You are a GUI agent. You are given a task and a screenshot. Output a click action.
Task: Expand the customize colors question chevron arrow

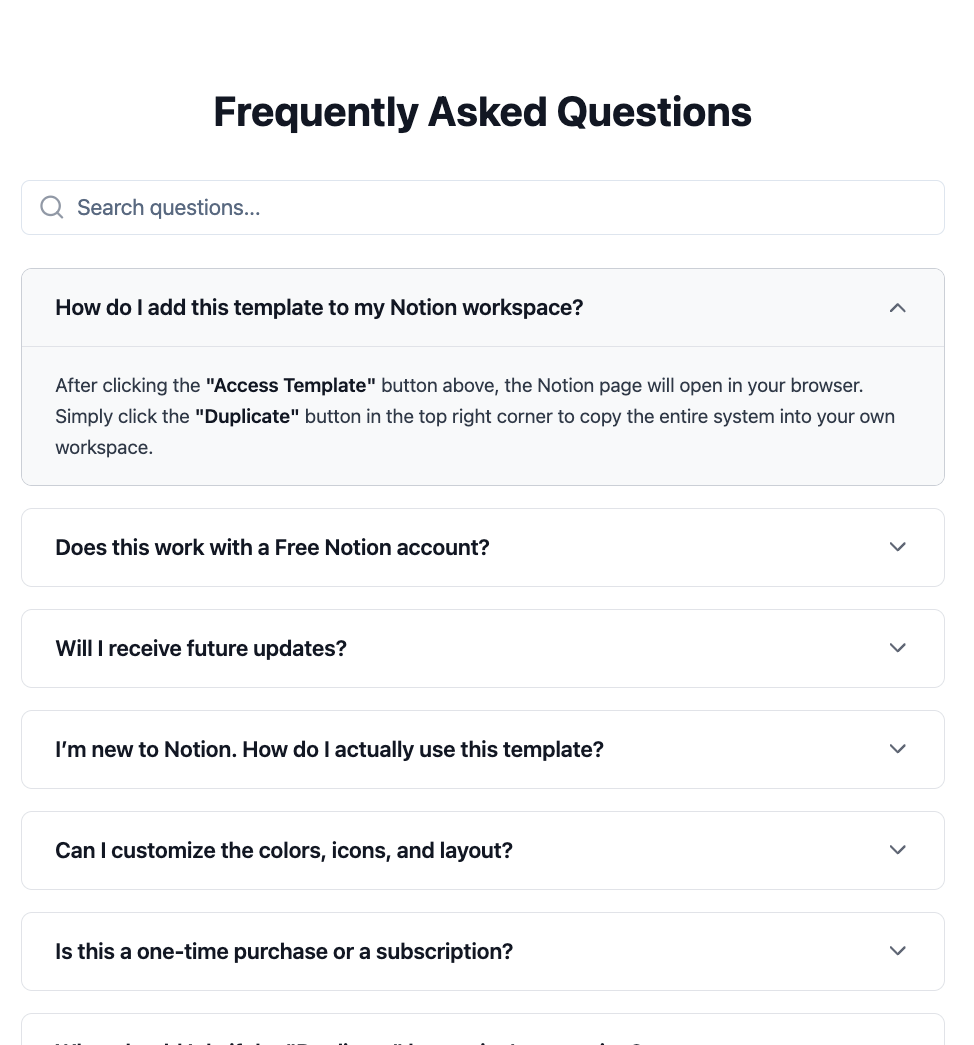coord(897,850)
